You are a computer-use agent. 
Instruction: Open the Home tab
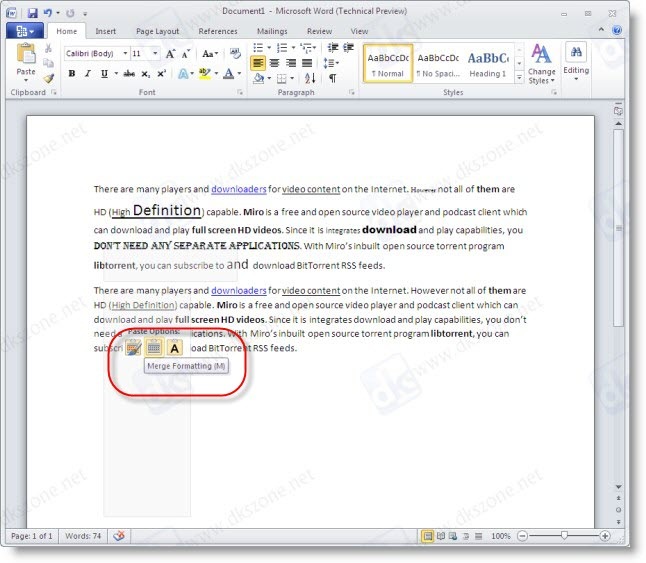(67, 31)
